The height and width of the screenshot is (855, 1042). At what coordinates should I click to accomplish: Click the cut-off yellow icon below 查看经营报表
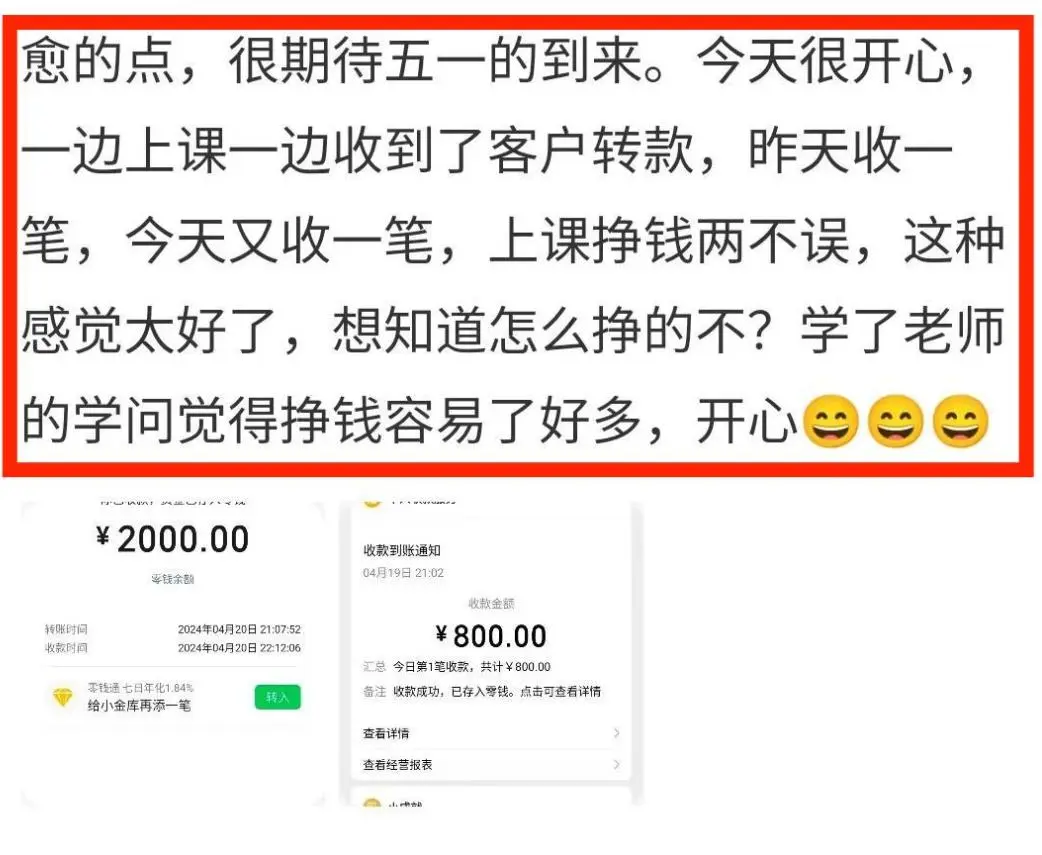372,804
